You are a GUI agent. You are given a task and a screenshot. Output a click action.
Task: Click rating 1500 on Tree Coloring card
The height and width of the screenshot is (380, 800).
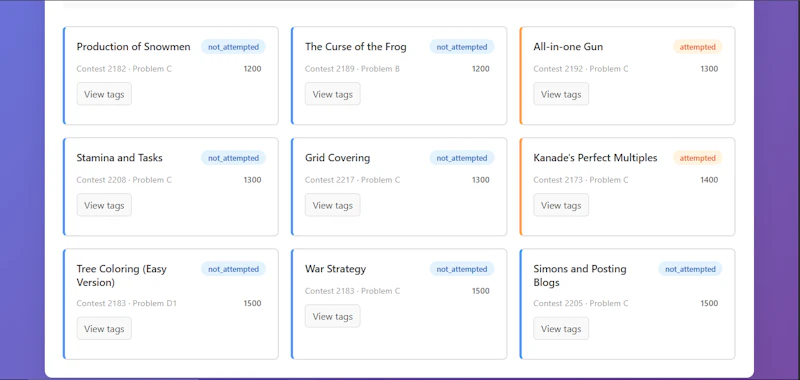252,303
